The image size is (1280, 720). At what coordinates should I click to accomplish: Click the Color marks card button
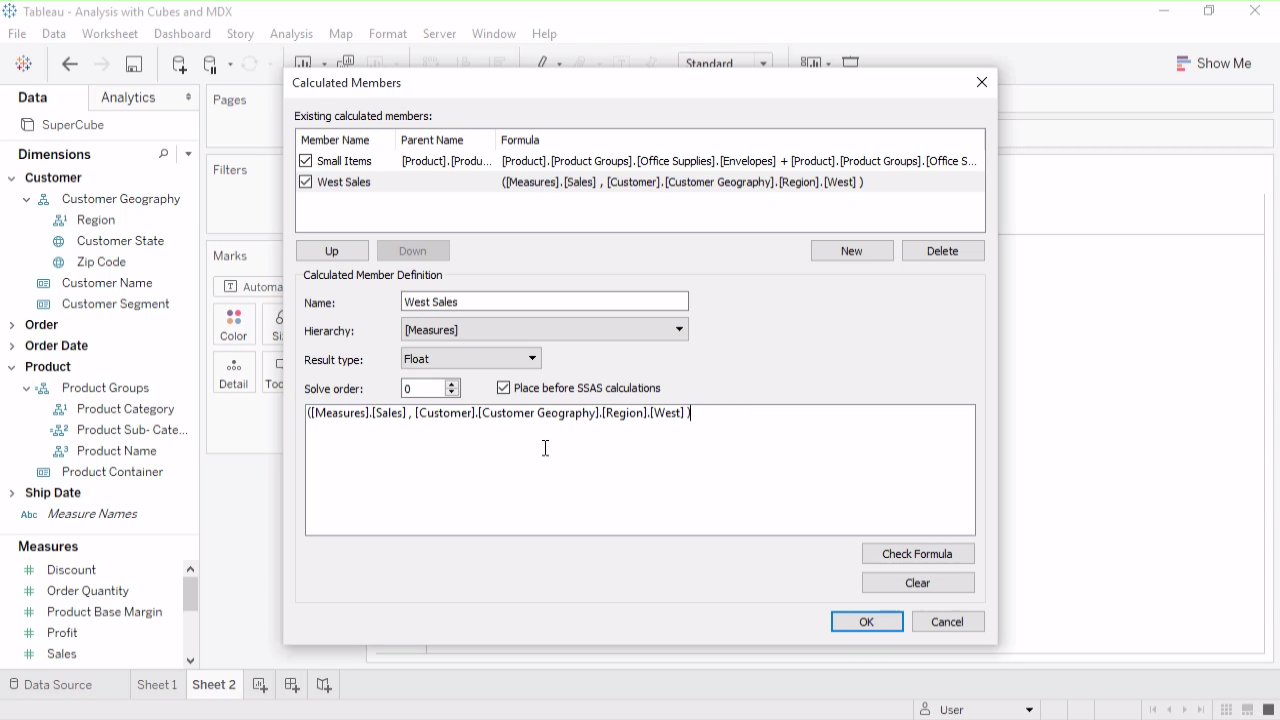pos(234,325)
